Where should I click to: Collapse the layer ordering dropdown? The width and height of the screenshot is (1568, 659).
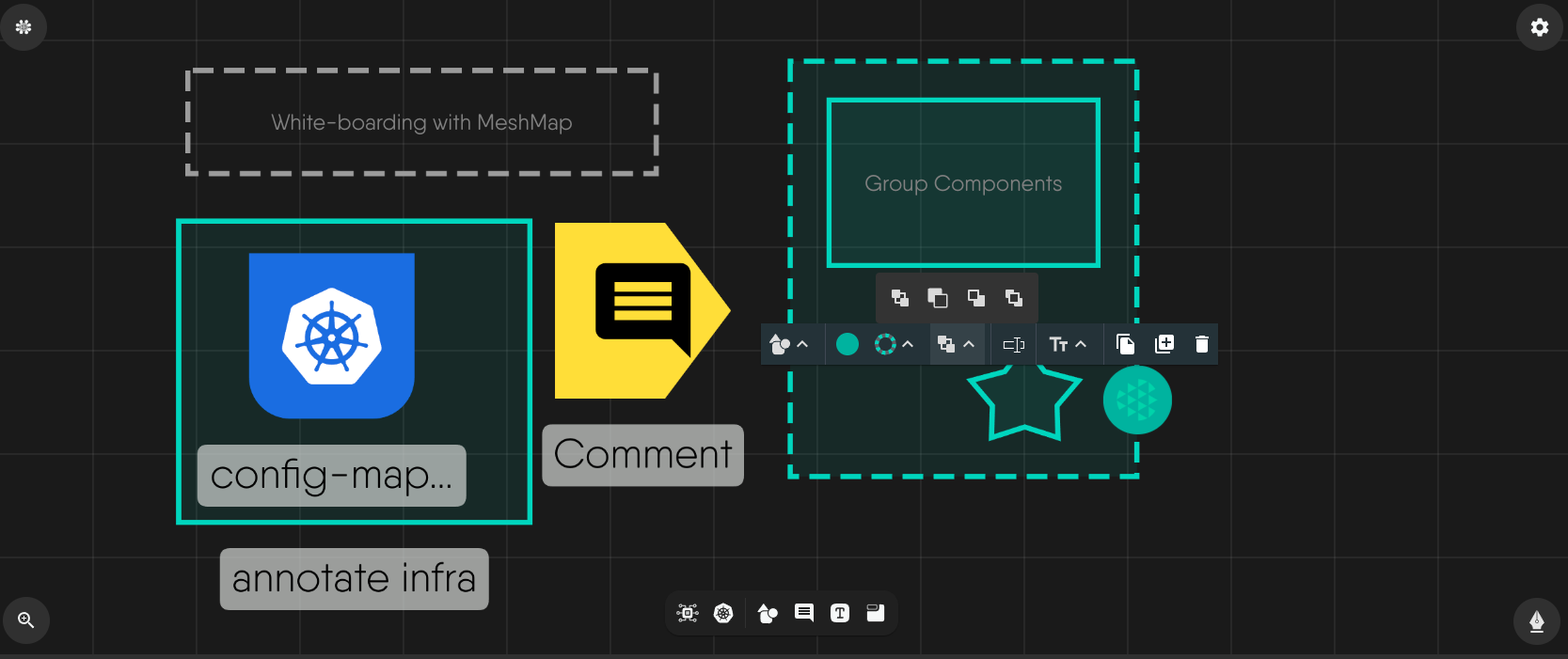tap(969, 344)
